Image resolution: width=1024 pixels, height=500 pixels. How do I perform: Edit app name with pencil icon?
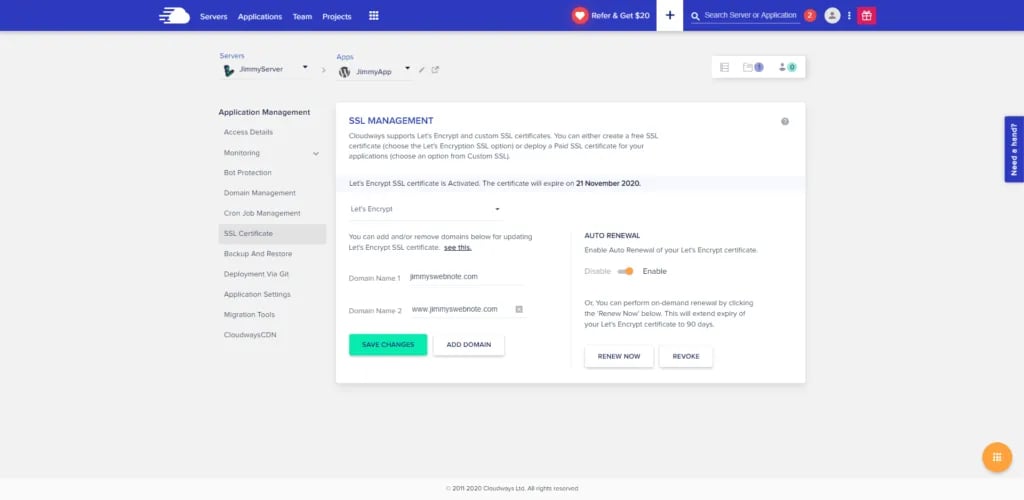tap(422, 70)
